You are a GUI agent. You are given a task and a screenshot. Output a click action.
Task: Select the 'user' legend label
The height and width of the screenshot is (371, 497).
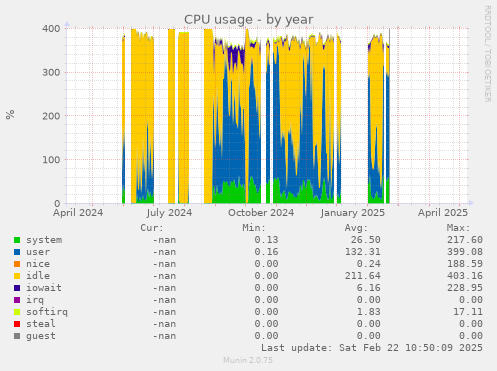point(38,252)
